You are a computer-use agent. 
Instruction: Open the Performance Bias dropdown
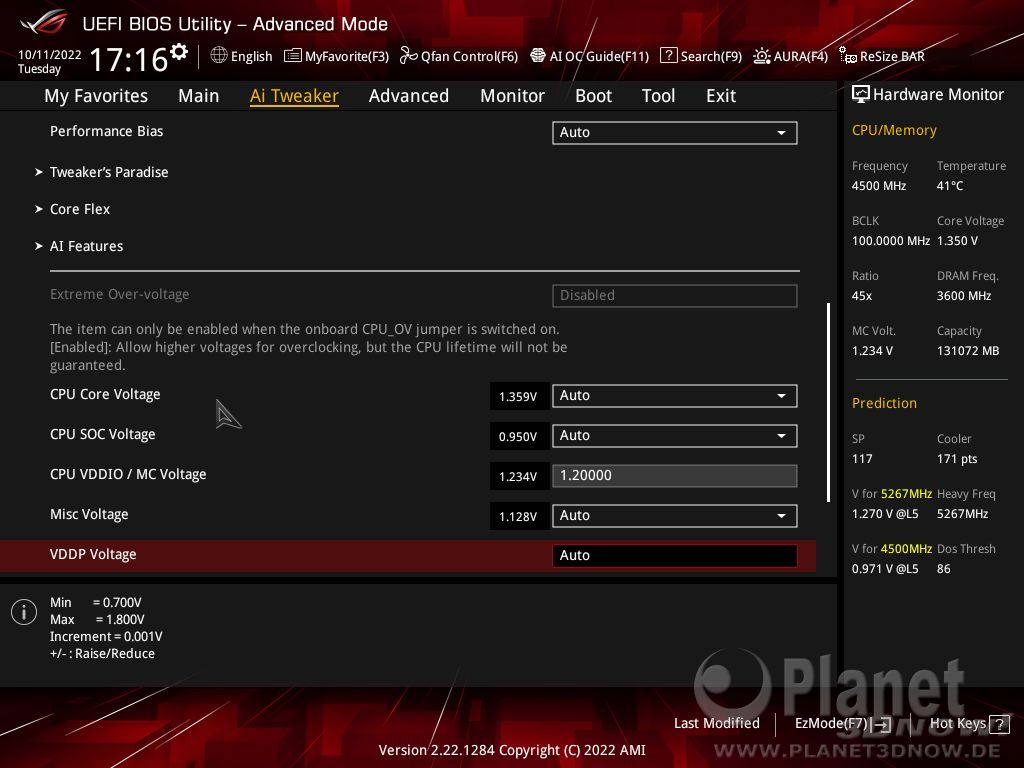(x=675, y=133)
